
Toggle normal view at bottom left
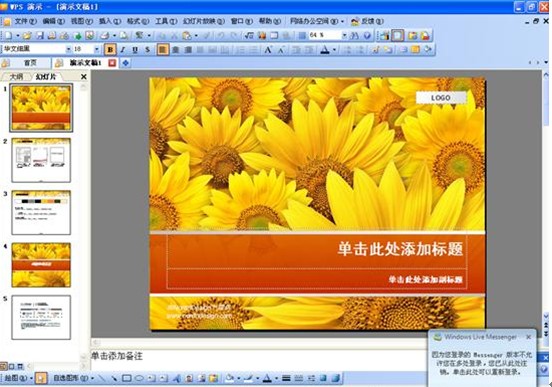[x=4, y=367]
